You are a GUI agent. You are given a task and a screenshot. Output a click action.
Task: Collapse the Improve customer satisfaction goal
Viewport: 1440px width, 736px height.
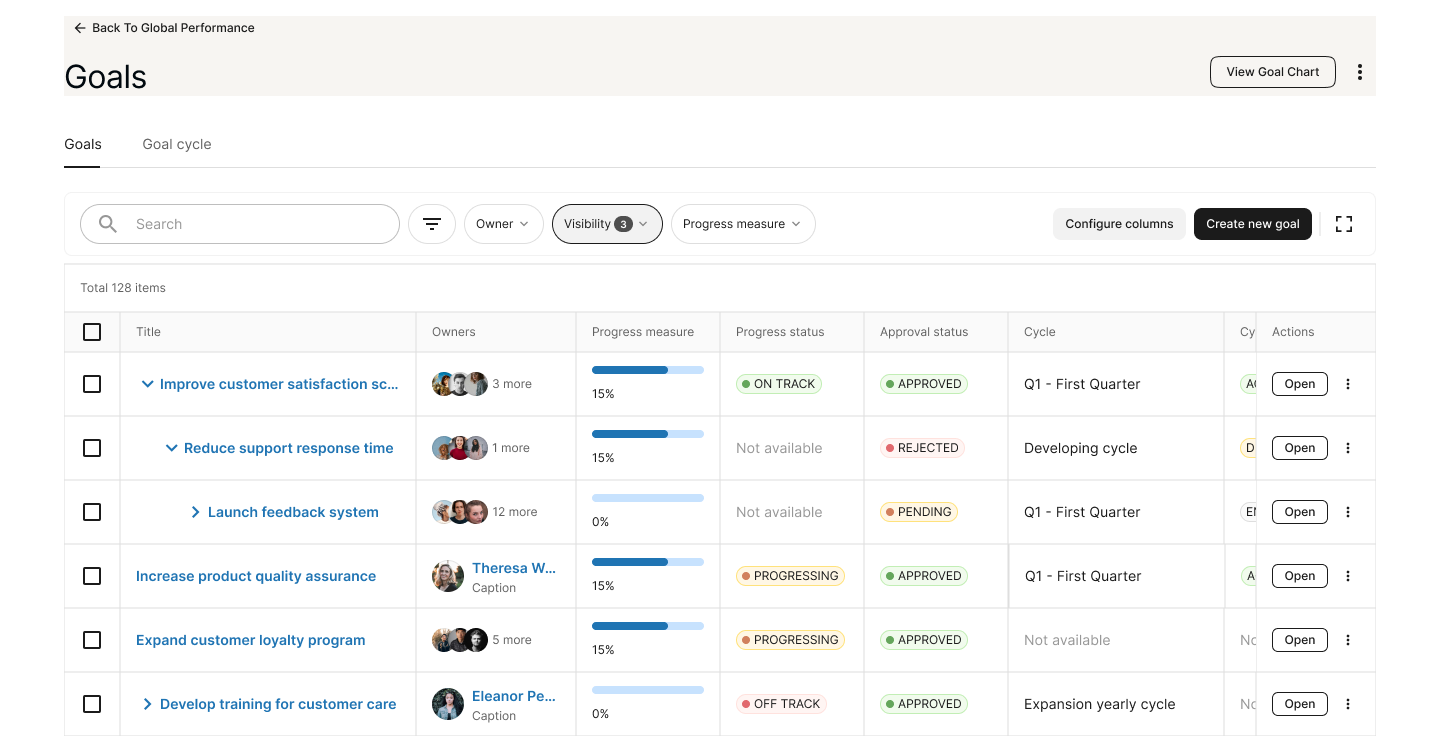147,383
